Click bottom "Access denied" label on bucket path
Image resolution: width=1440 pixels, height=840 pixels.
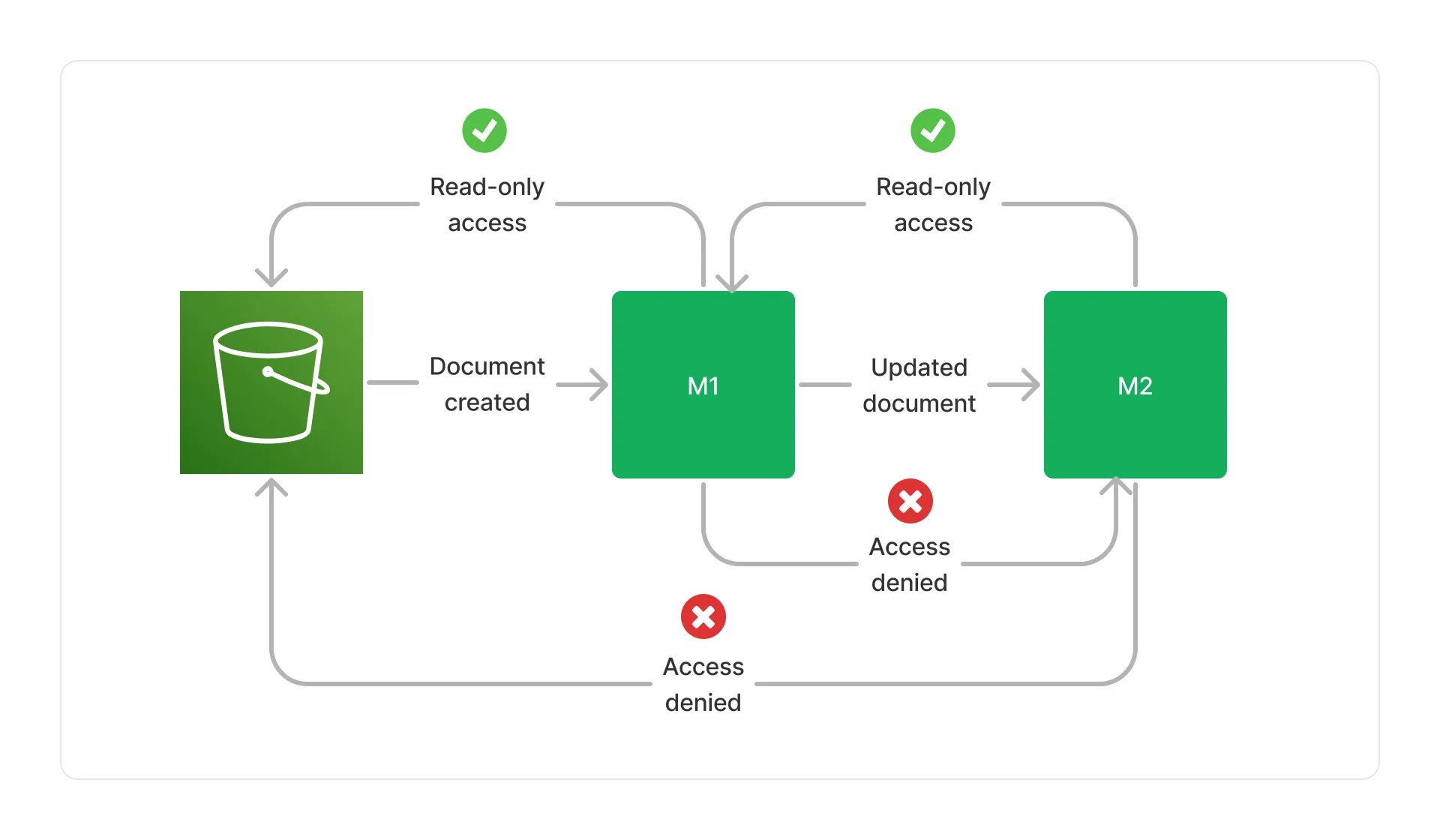(x=703, y=684)
